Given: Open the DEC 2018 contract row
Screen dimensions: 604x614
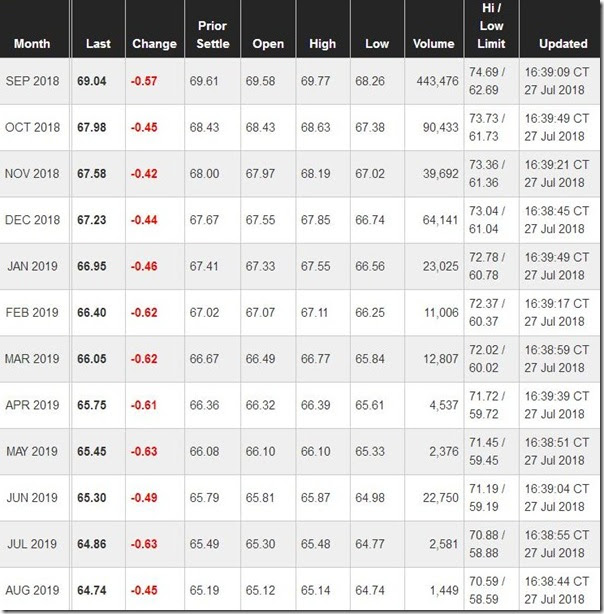Looking at the screenshot, I should pyautogui.click(x=32, y=220).
